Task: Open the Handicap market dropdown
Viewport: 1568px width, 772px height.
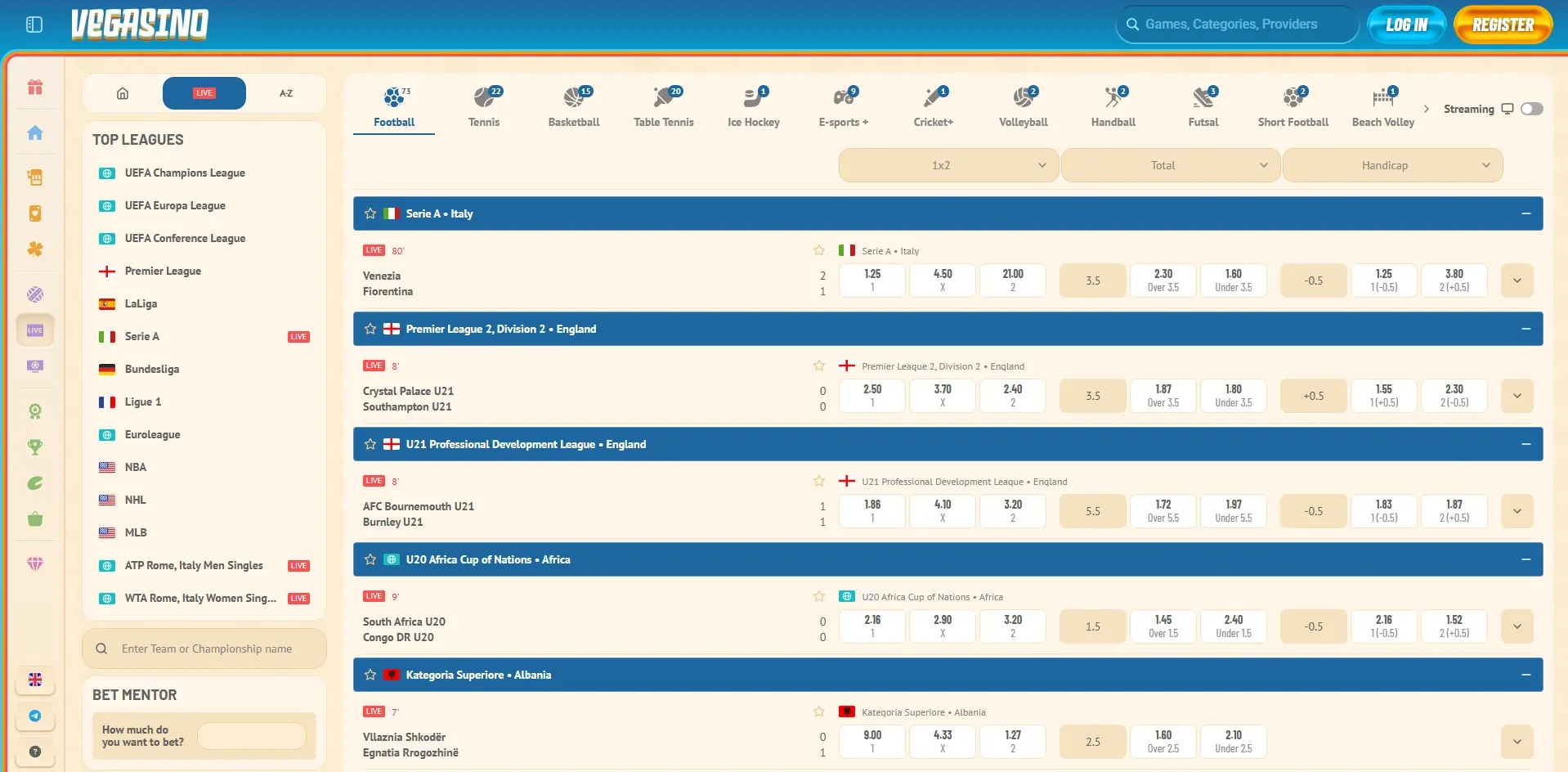Action: click(x=1393, y=165)
